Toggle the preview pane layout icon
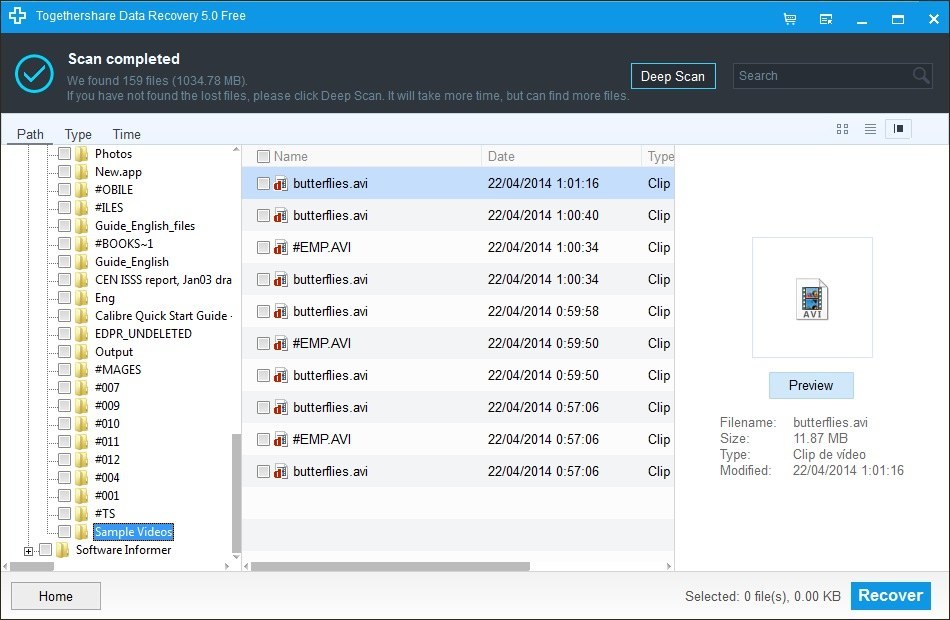This screenshot has width=950, height=620. point(898,128)
